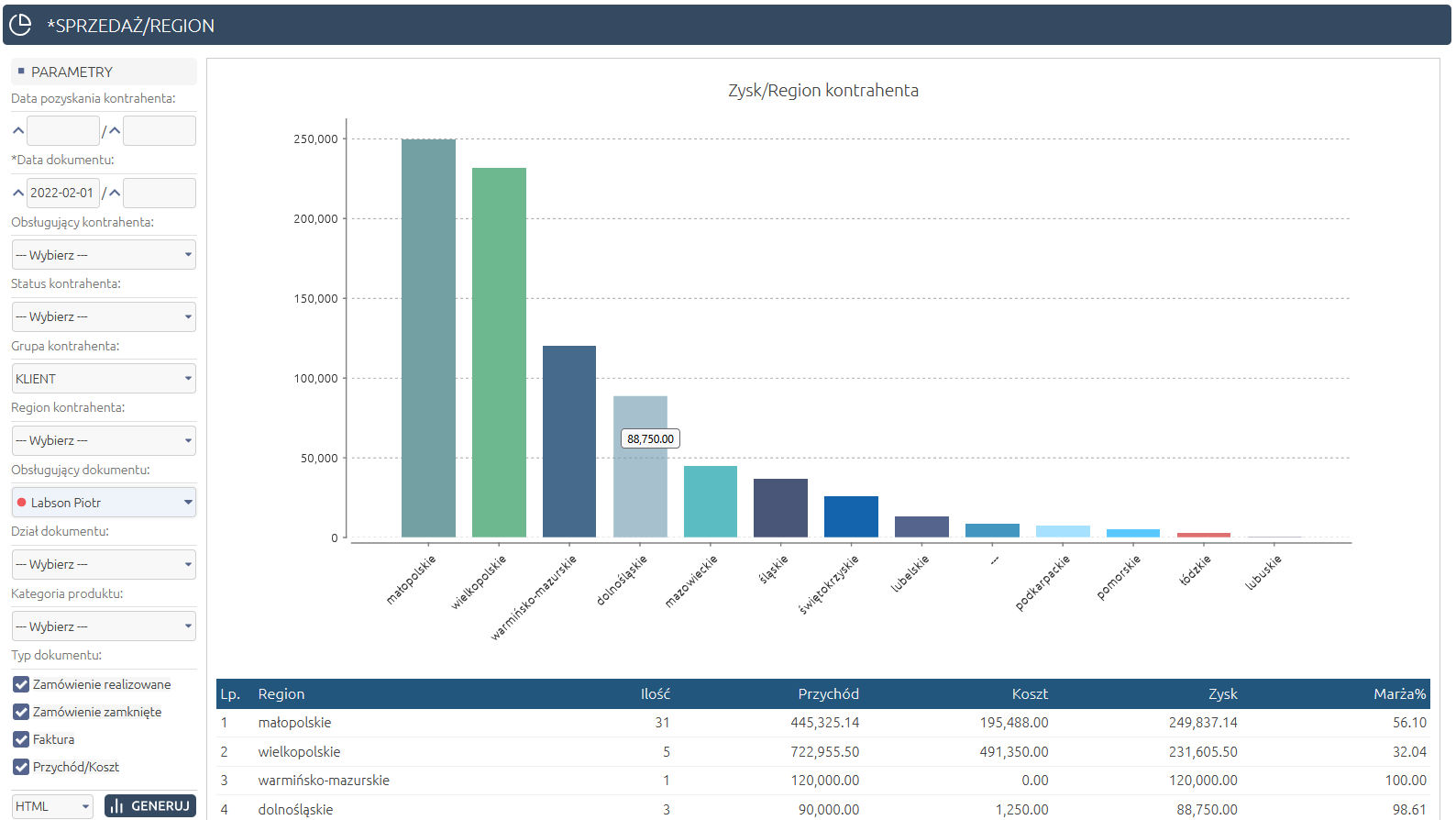Open the Grupa kontrahenta dropdown showing KLIENT
The image size is (1456, 820).
[x=104, y=379]
